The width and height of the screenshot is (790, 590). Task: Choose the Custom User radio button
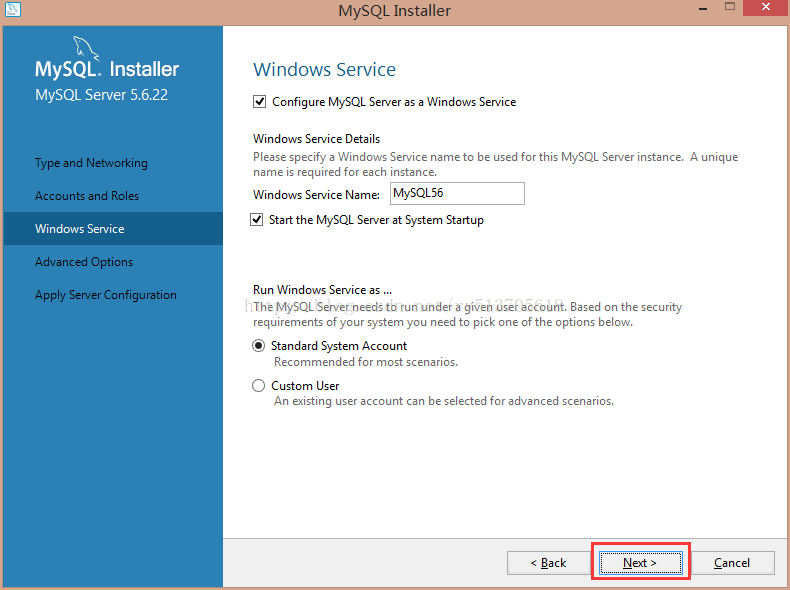click(x=260, y=386)
